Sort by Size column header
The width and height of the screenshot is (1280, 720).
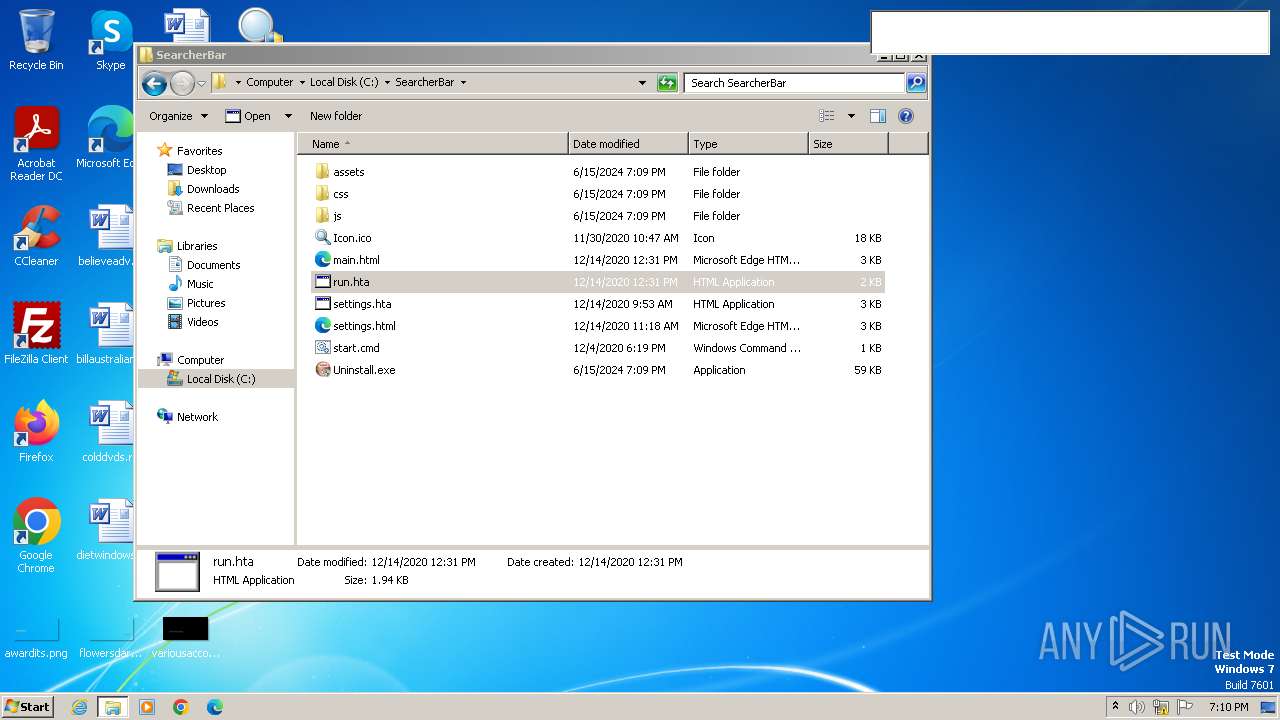[x=848, y=144]
